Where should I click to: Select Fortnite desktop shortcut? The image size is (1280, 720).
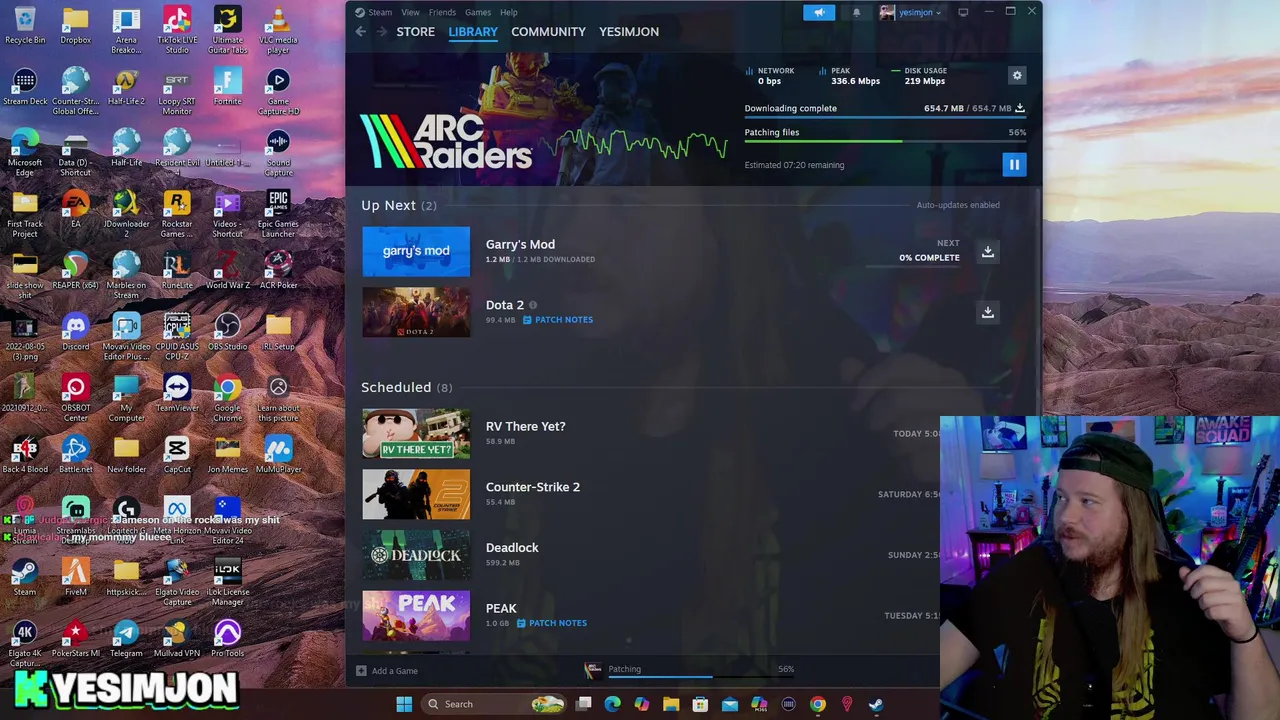click(227, 87)
